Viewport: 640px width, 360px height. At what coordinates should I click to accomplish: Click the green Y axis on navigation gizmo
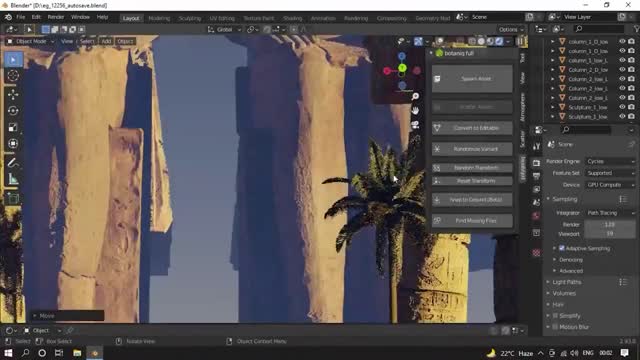coord(402,68)
